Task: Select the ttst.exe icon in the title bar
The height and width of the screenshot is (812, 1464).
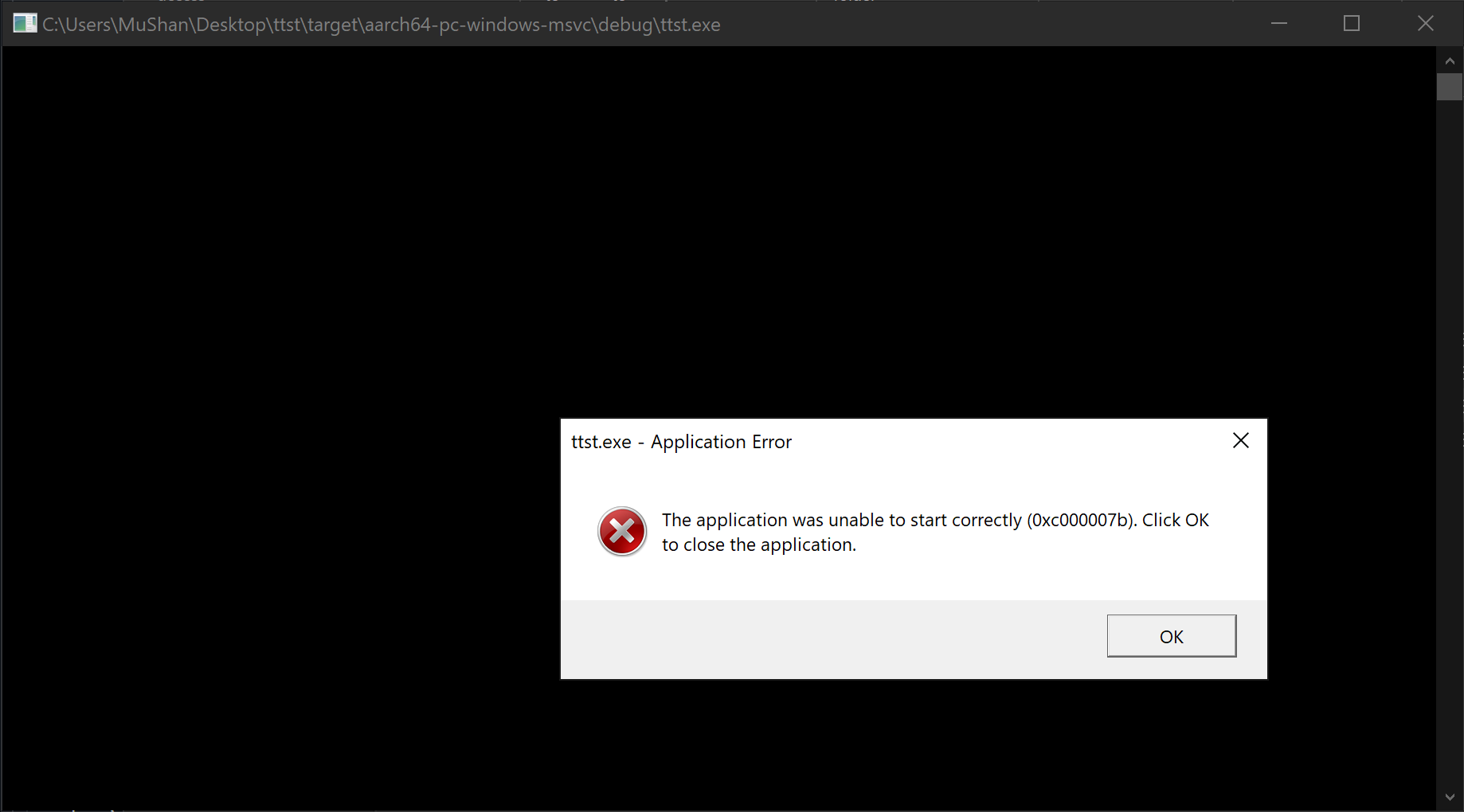Action: point(24,23)
